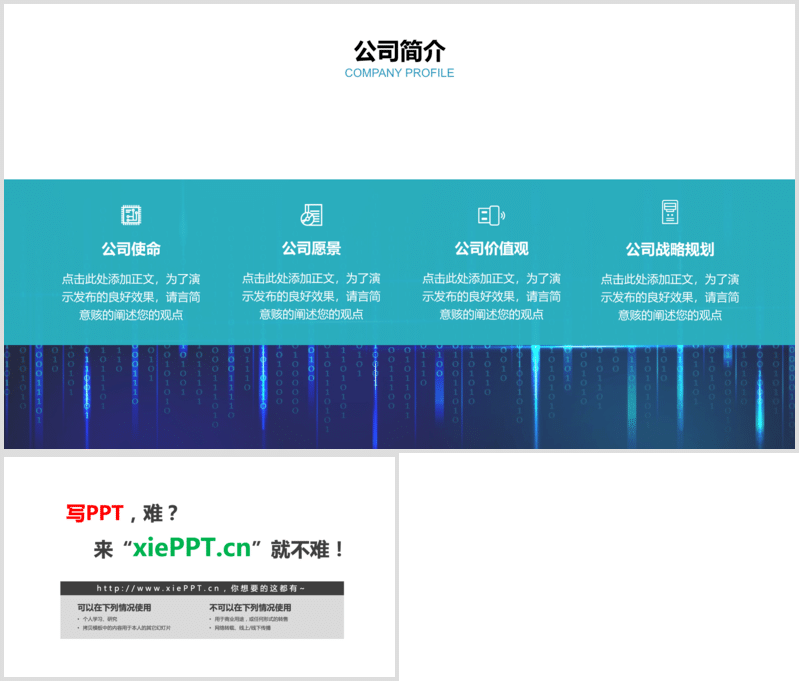Click the chart document icon above 公司愿景
The image size is (800, 681).
[x=311, y=215]
